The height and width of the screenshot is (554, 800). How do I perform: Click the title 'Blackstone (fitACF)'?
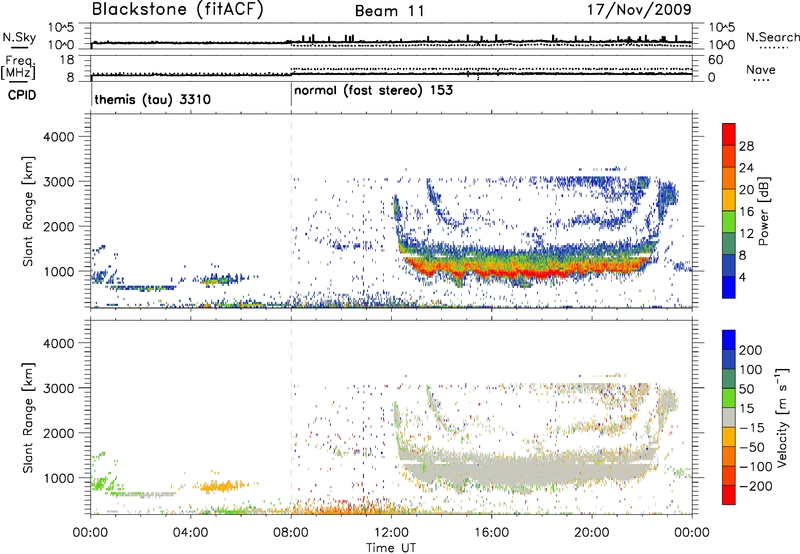click(x=178, y=9)
